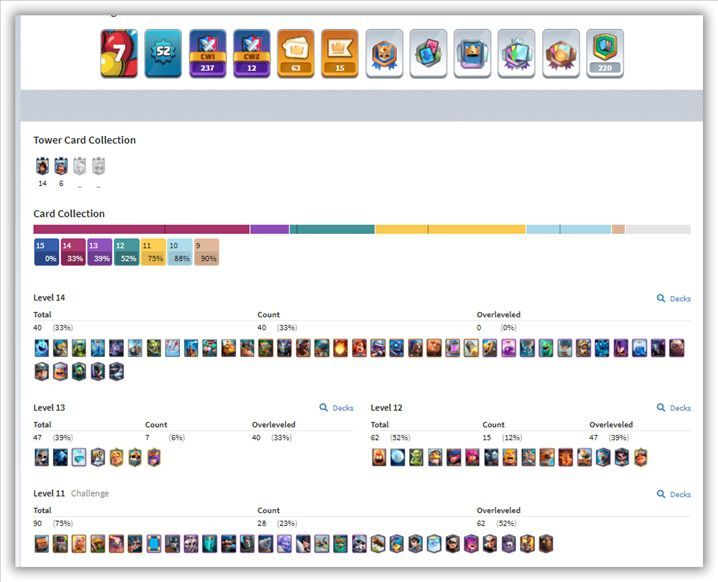Select the orange badge showing 63
The height and width of the screenshot is (582, 718).
click(x=295, y=53)
